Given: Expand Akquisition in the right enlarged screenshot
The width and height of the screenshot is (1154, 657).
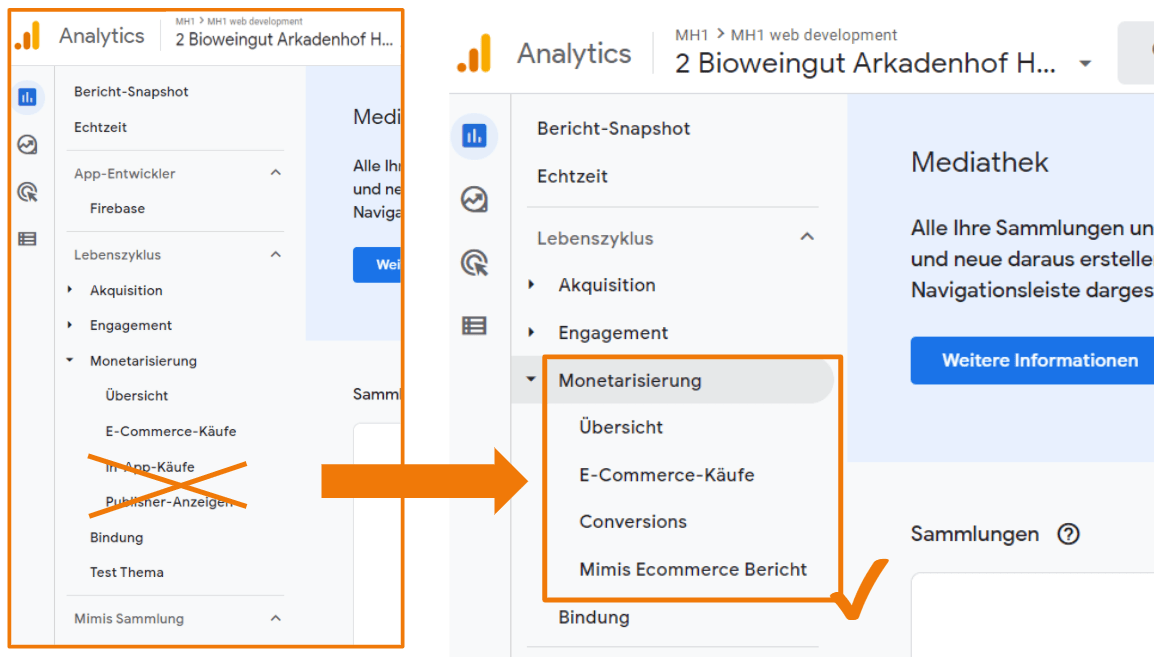Looking at the screenshot, I should (532, 285).
